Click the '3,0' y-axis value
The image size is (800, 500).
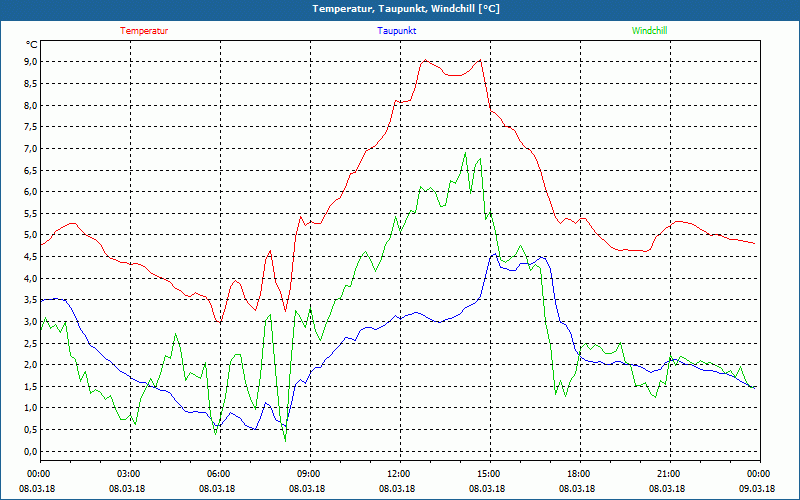[31, 321]
